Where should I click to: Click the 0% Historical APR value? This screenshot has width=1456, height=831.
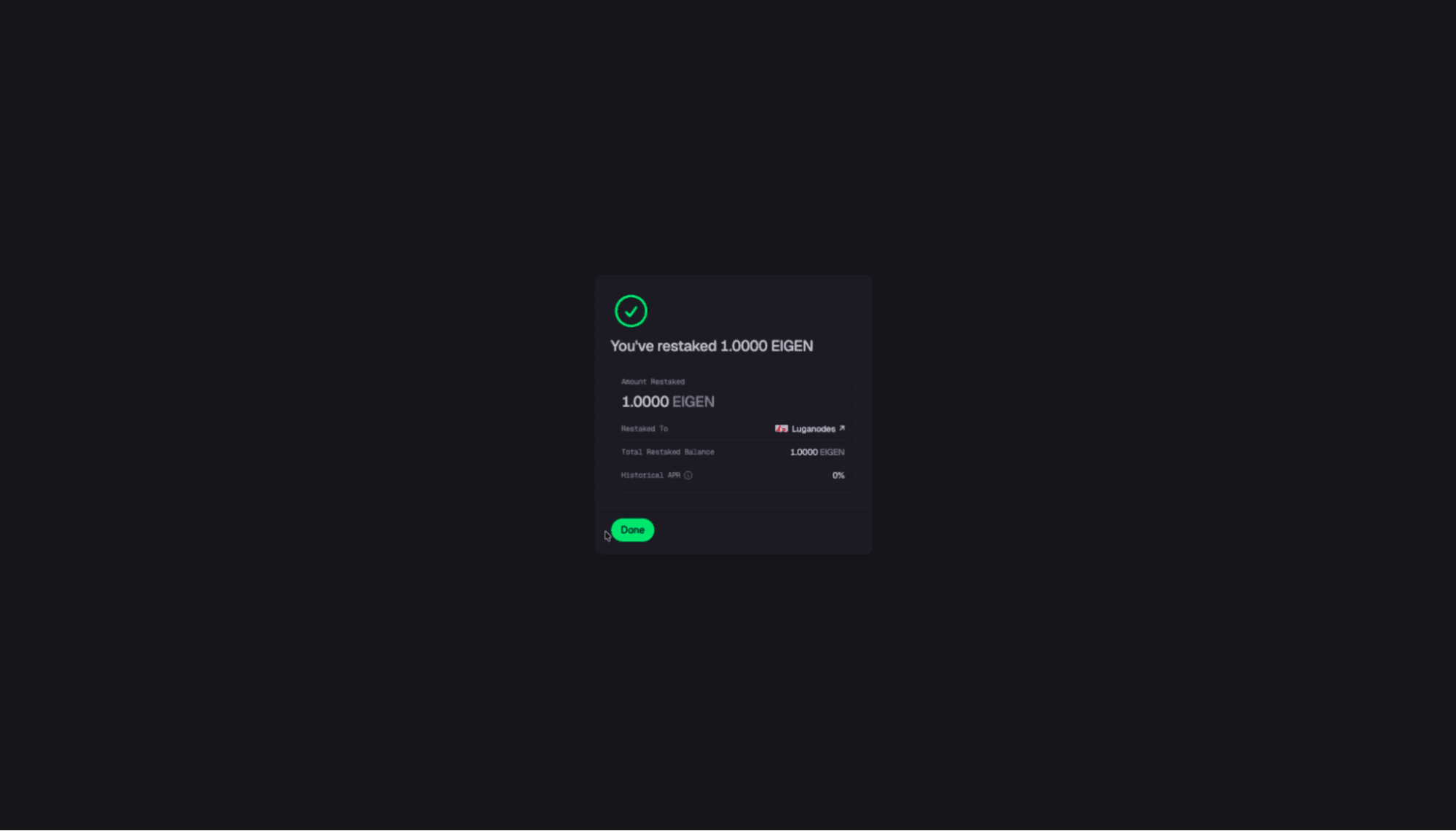point(838,476)
